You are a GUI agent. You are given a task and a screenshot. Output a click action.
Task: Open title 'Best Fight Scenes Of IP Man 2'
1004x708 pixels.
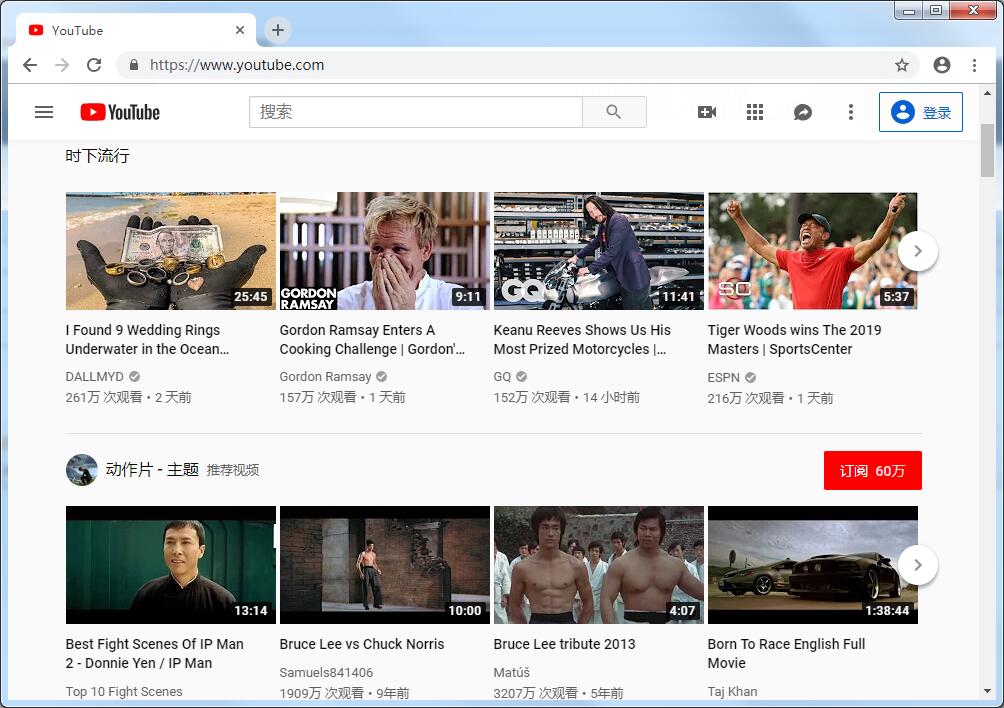[x=154, y=654]
